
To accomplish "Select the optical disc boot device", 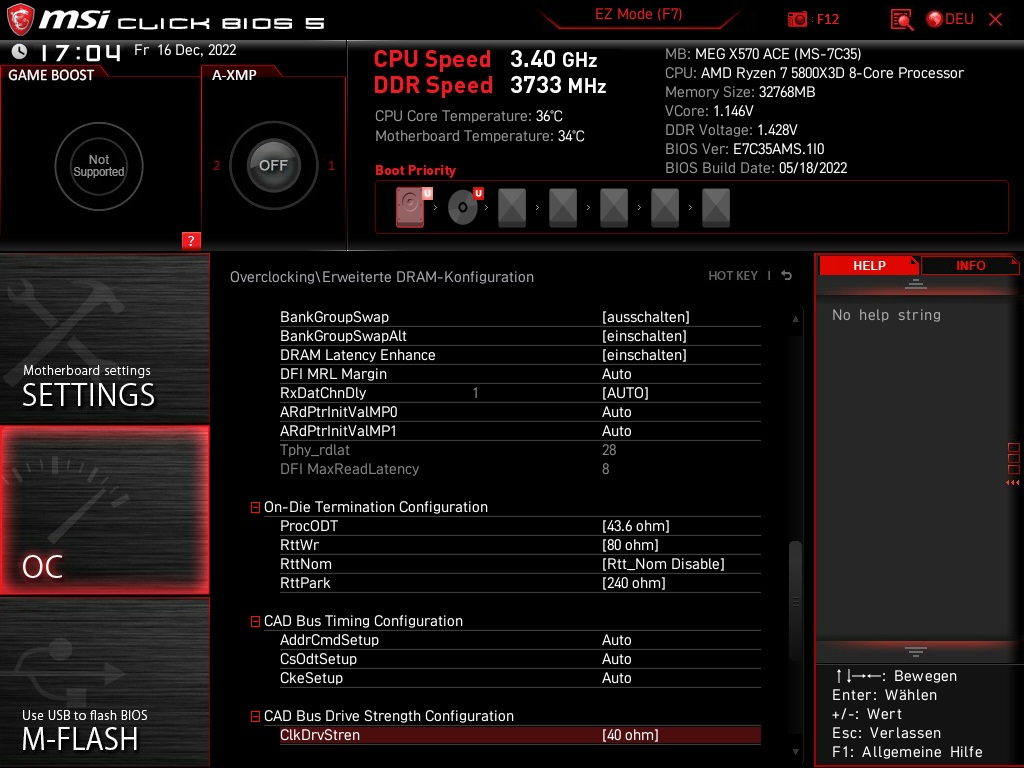I will pyautogui.click(x=465, y=207).
